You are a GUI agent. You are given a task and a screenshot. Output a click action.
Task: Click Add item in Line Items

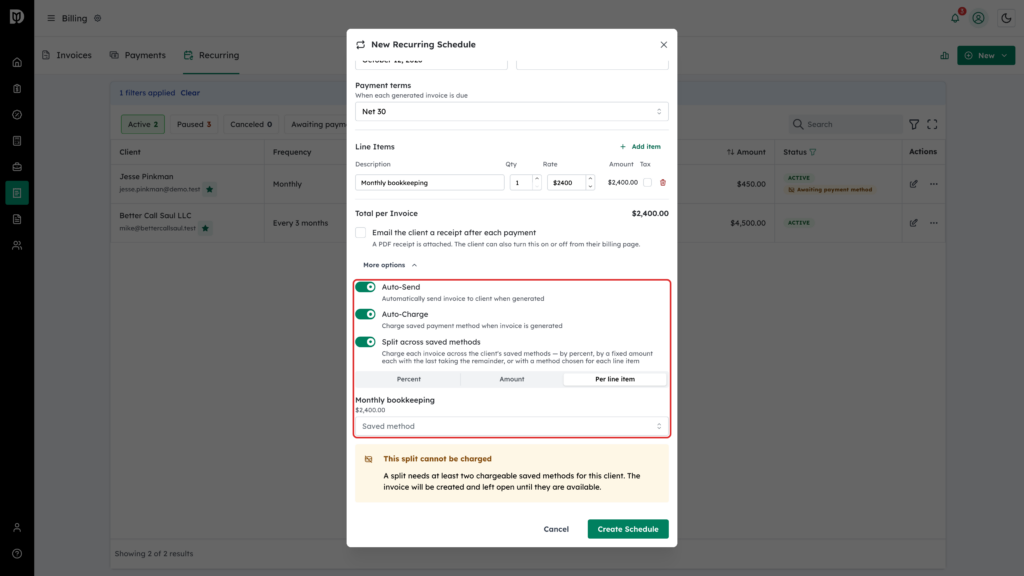(640, 147)
